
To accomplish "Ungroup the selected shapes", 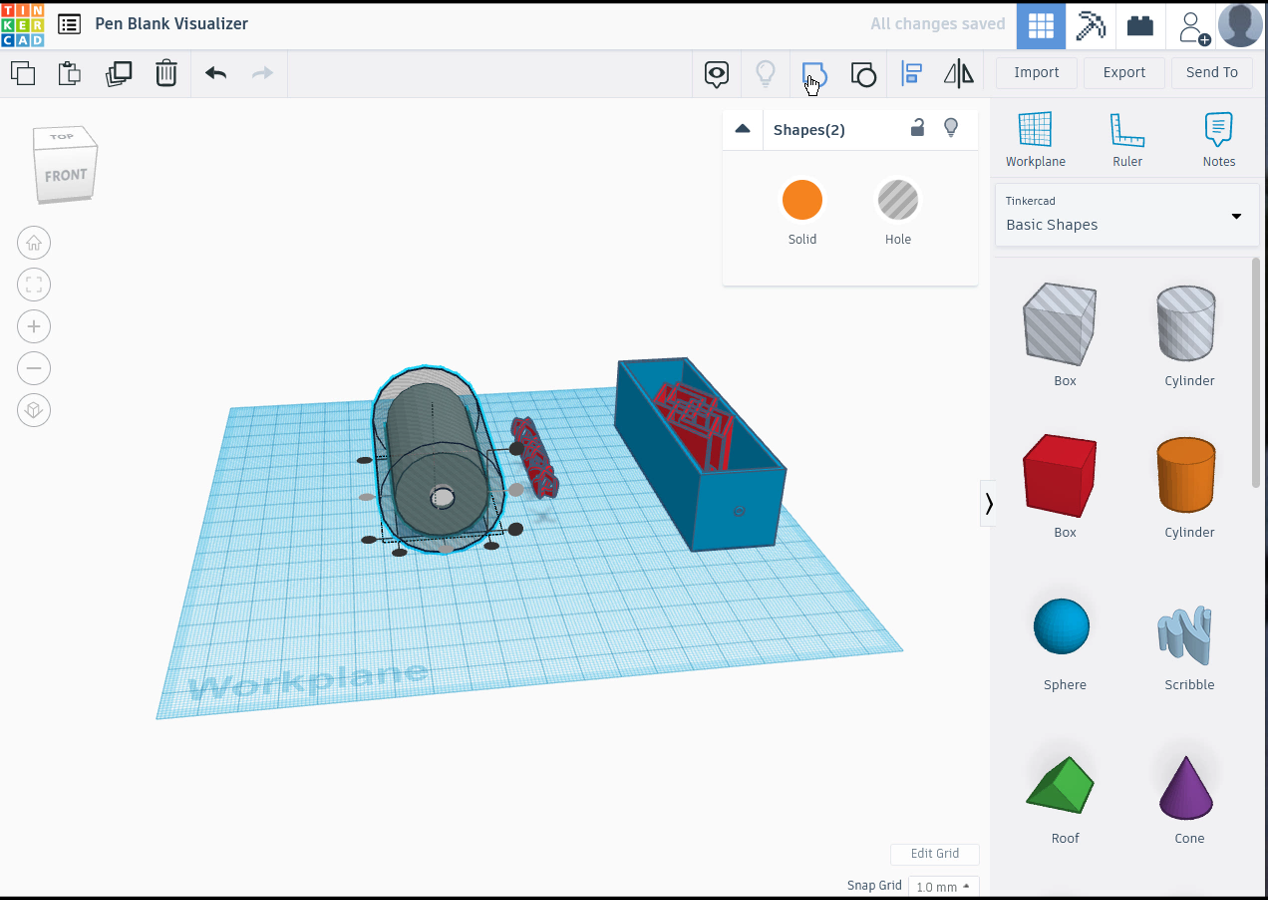I will (x=863, y=74).
